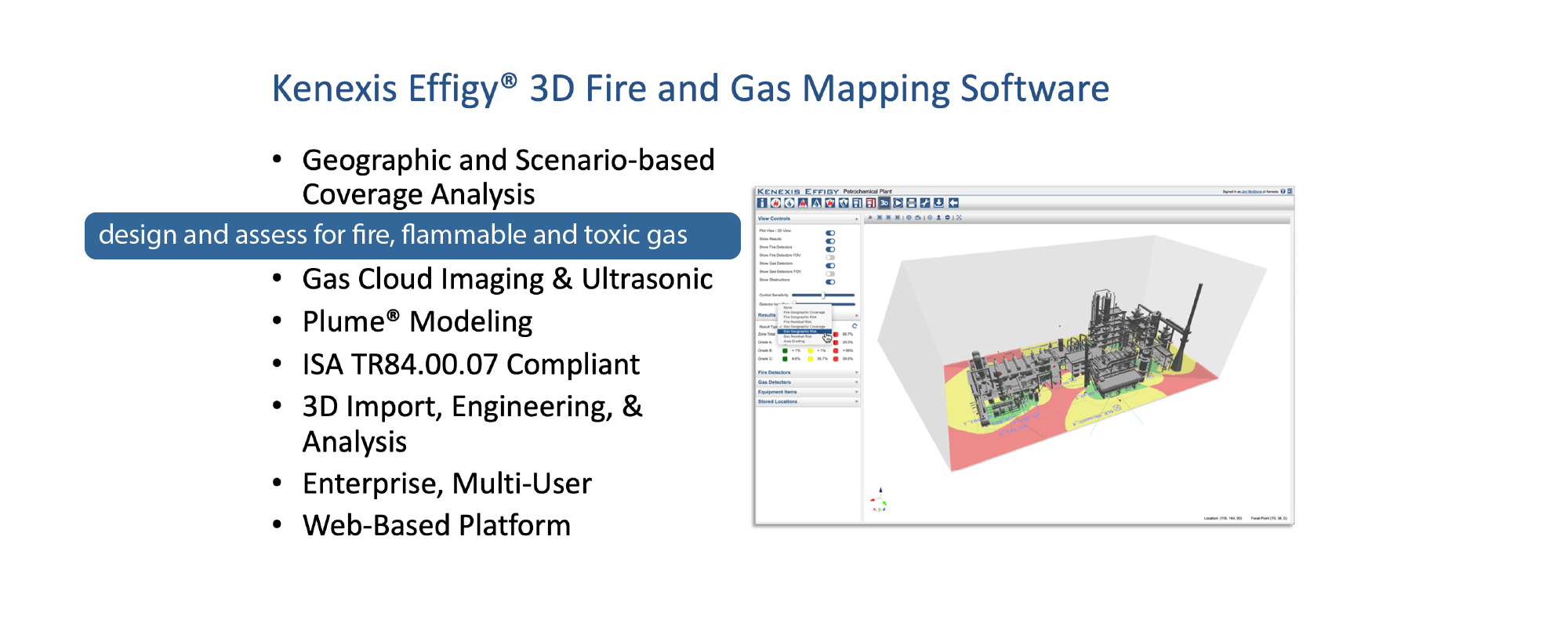Screen dimensions: 1568x627
Task: Select the fire shield icon
Action: (830, 203)
